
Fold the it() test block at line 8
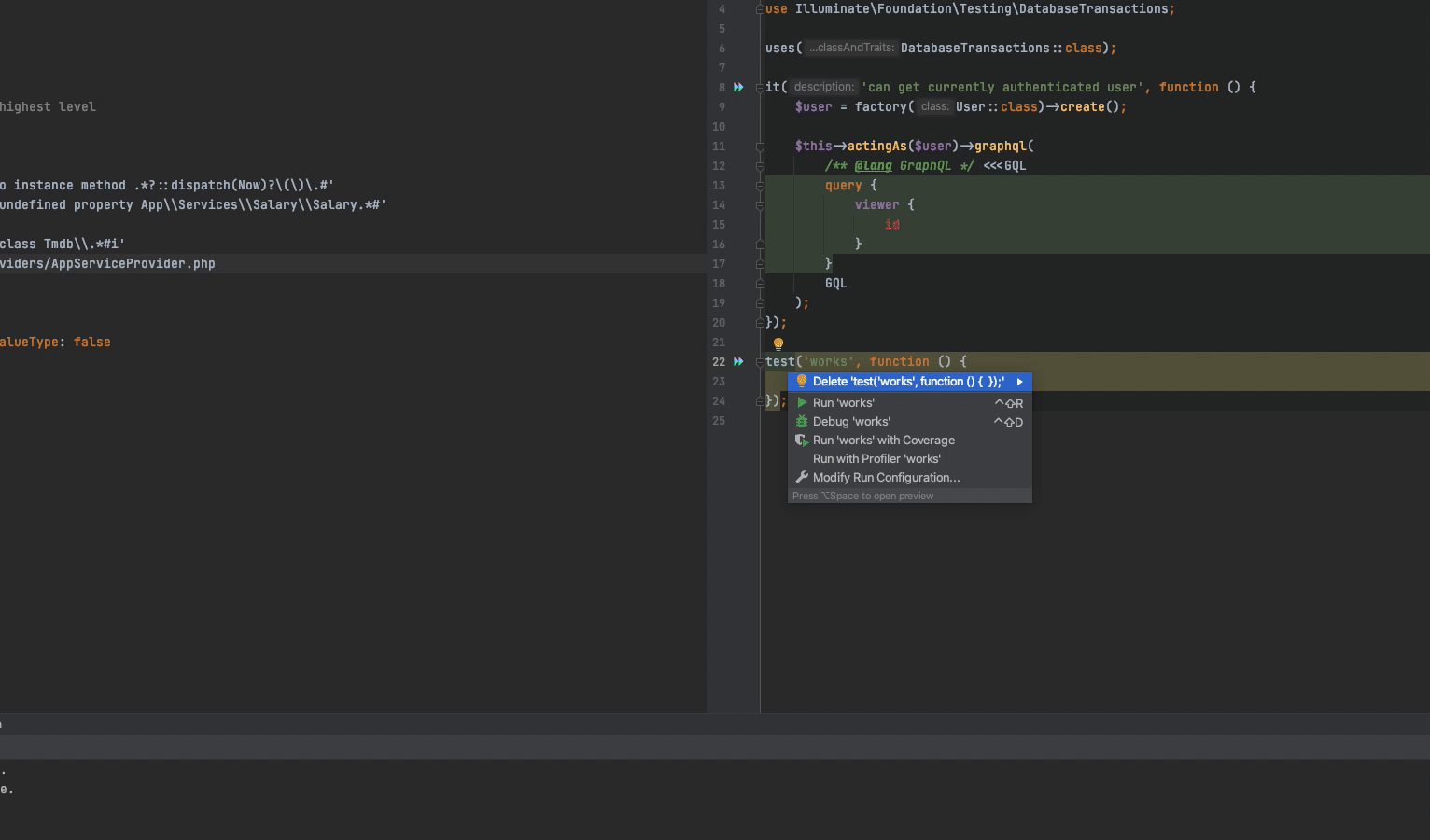[760, 88]
